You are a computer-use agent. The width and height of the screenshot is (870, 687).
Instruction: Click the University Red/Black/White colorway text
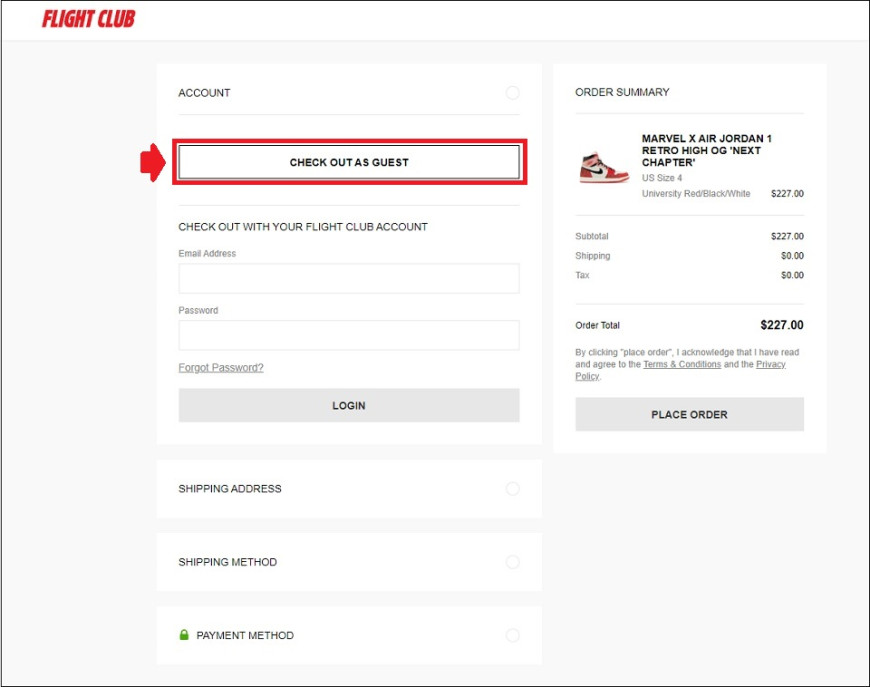(696, 193)
